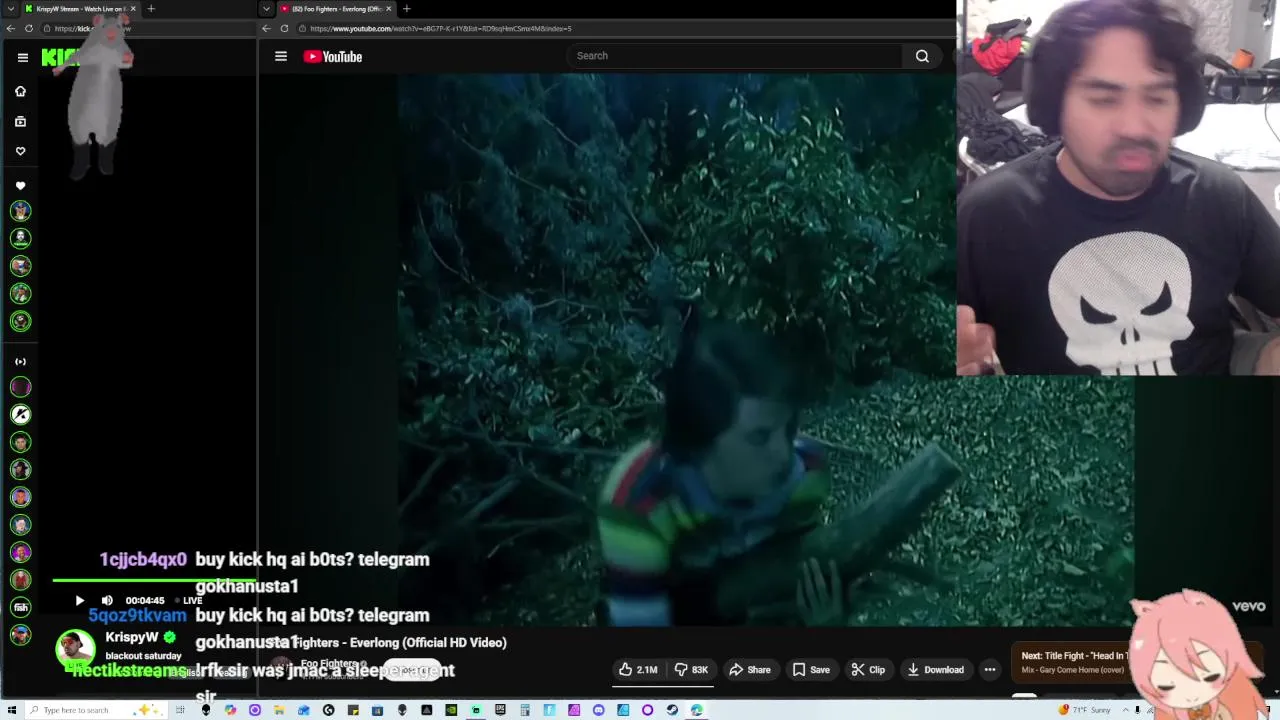This screenshot has height=720, width=1280.
Task: Reload the YouTube page
Action: [x=285, y=29]
